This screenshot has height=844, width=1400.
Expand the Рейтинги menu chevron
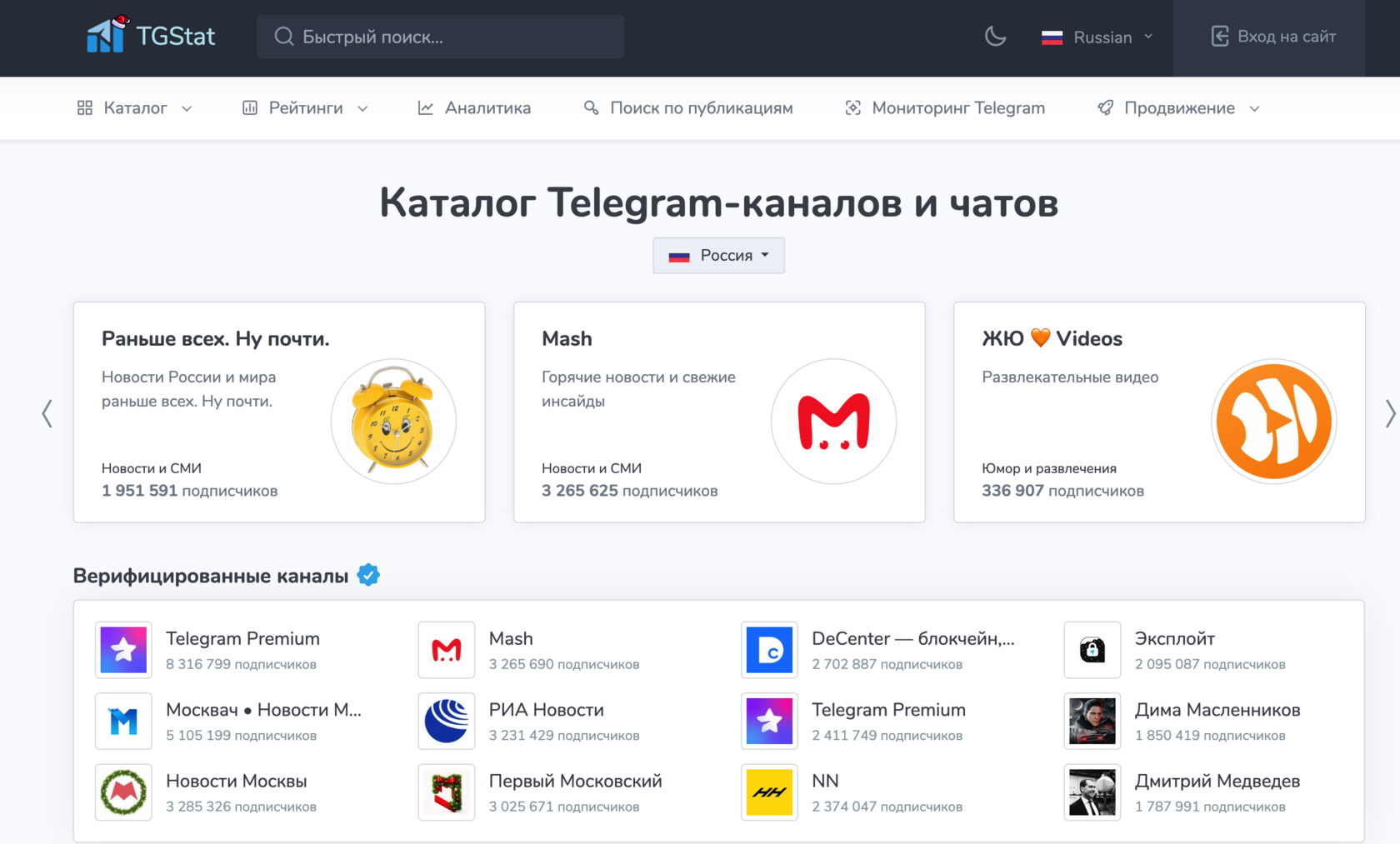pos(362,108)
